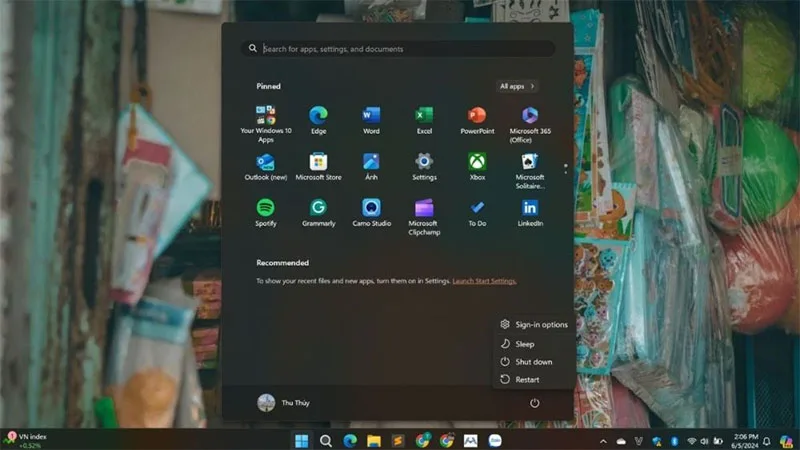Select Shut down from power menu
The width and height of the screenshot is (800, 450).
click(x=532, y=362)
